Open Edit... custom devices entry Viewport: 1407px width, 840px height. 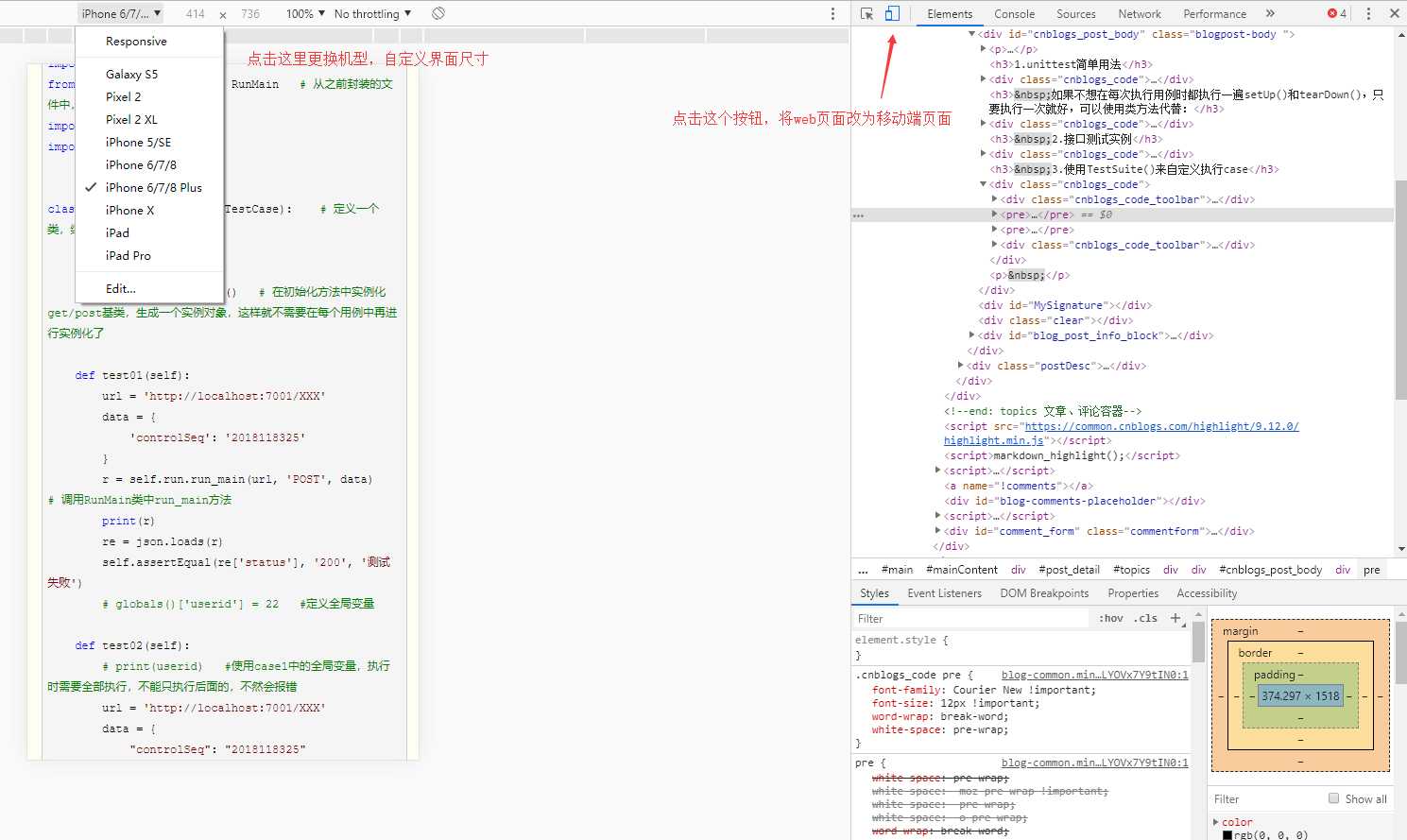[x=149, y=288]
